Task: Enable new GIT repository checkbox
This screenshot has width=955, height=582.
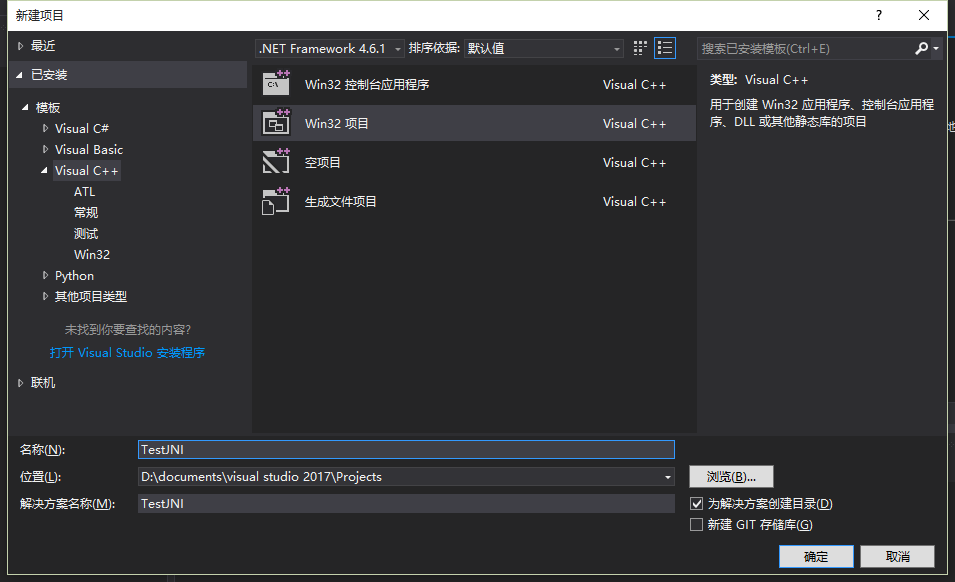Action: point(697,525)
